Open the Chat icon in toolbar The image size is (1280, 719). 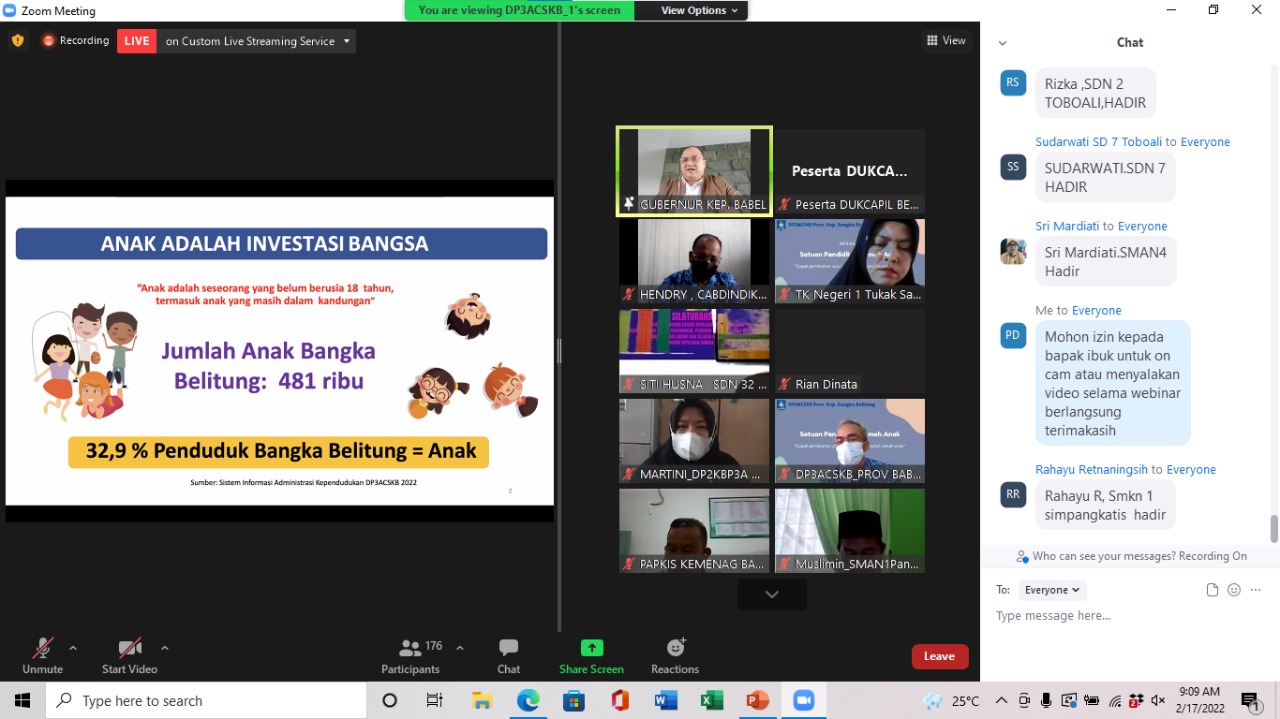(508, 655)
